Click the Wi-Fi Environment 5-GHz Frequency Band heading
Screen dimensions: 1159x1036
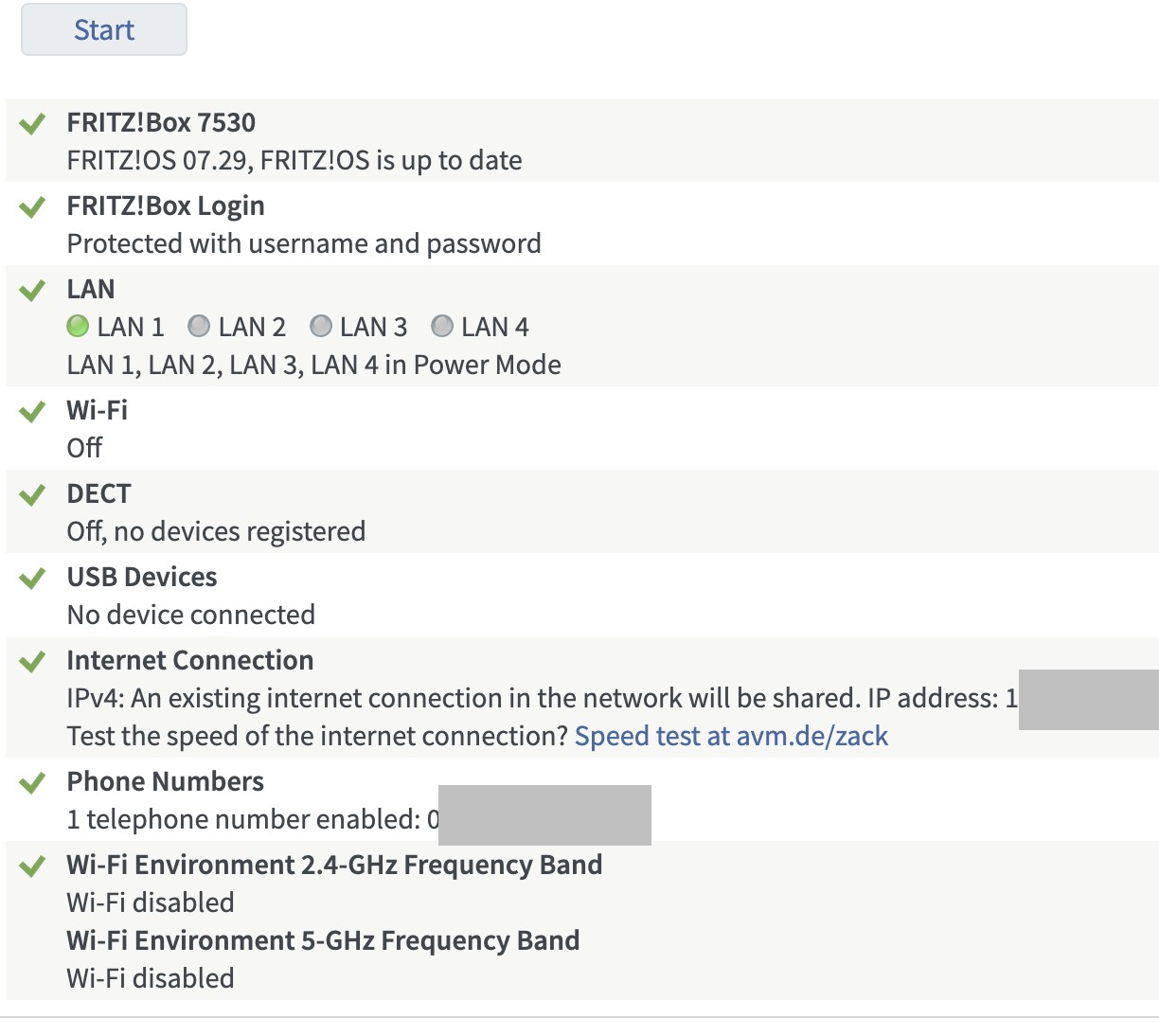322,941
